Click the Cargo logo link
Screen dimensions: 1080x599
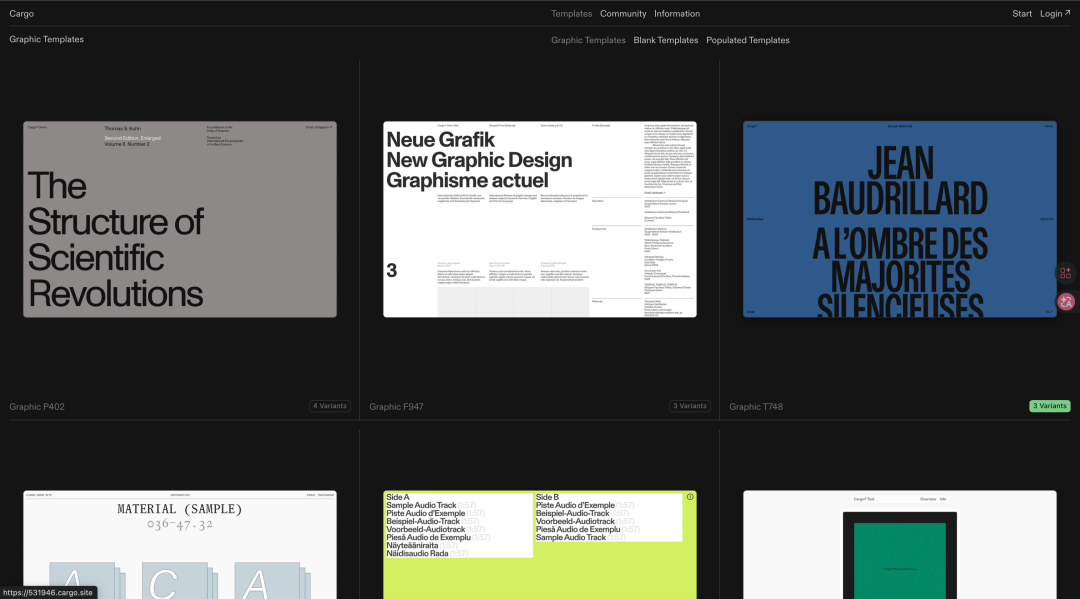[x=21, y=14]
